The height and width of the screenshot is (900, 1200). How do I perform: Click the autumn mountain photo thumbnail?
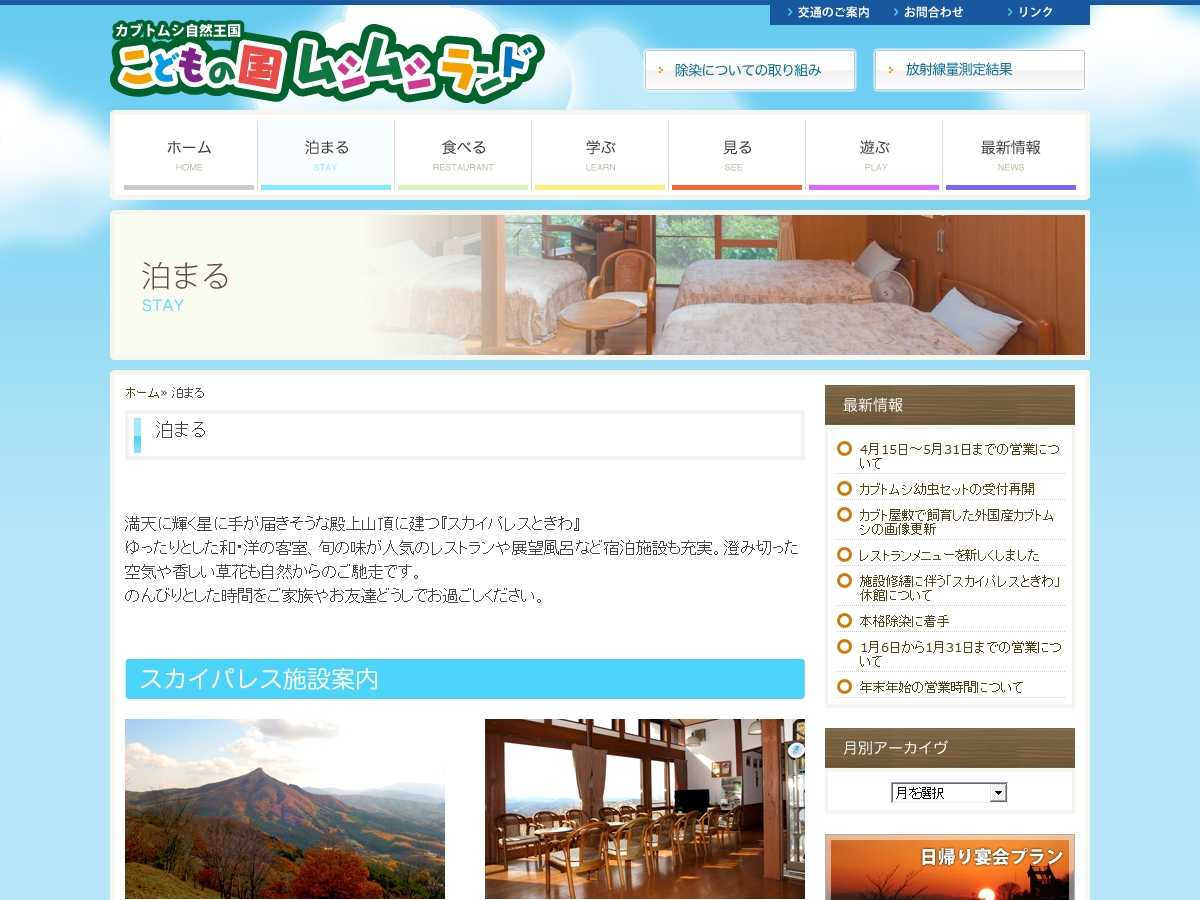(x=285, y=809)
